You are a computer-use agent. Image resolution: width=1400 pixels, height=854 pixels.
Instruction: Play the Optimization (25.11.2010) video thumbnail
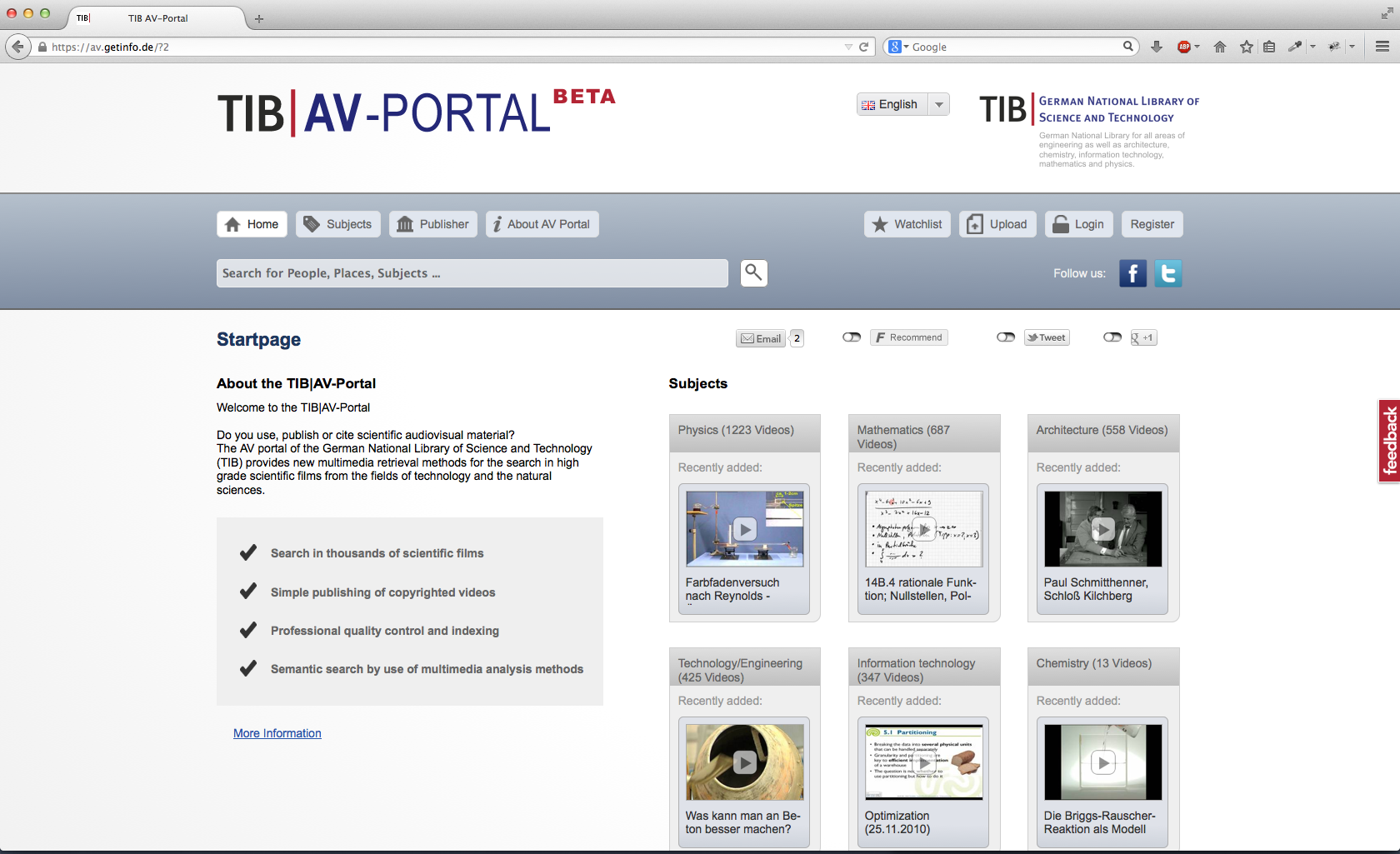point(923,762)
